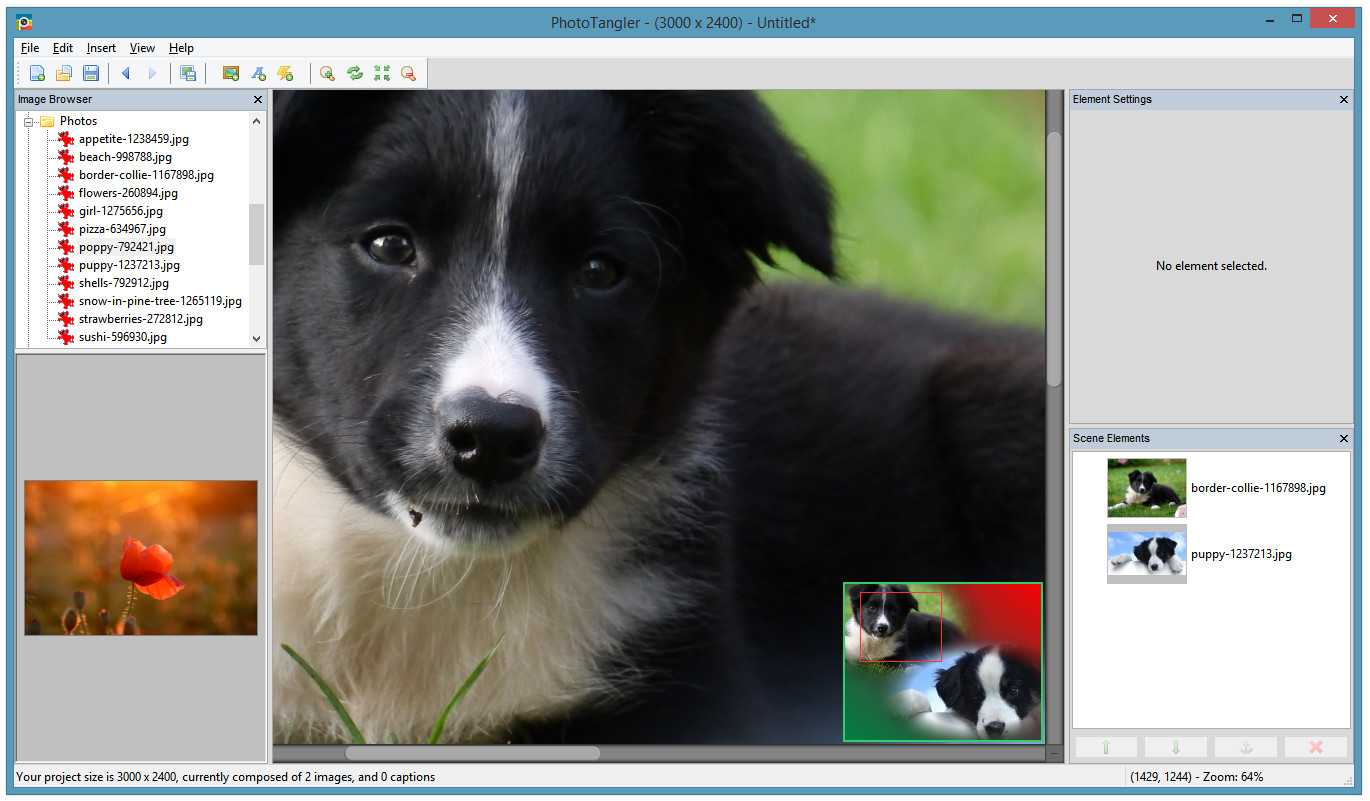Export the composed image
Viewport: 1370px width, 801px height.
tap(188, 72)
